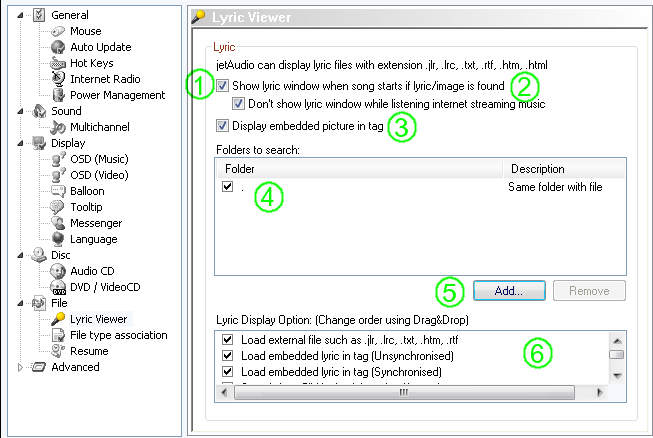Click the Add... folder button

click(509, 291)
